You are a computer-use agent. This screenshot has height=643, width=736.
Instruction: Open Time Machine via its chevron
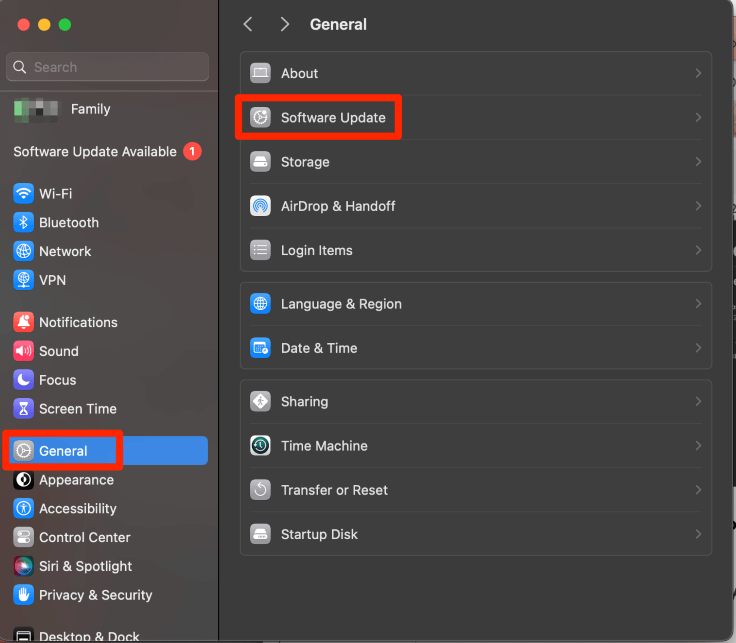[698, 445]
